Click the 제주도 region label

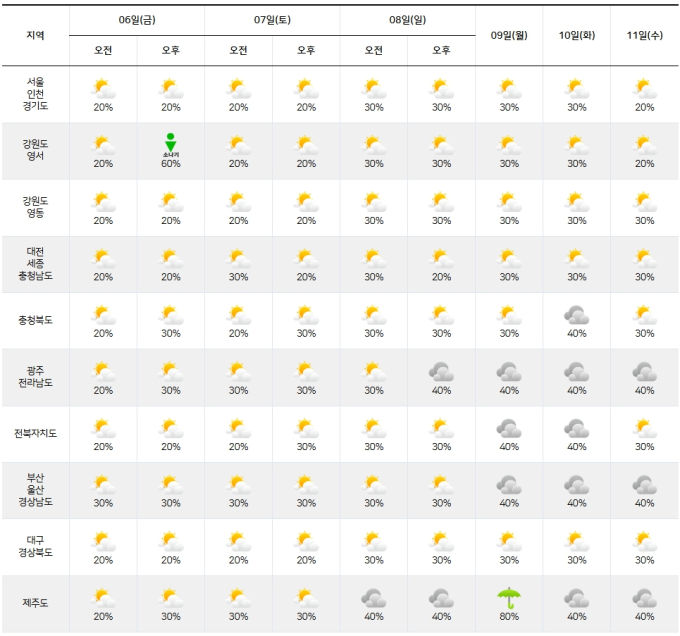[35, 603]
